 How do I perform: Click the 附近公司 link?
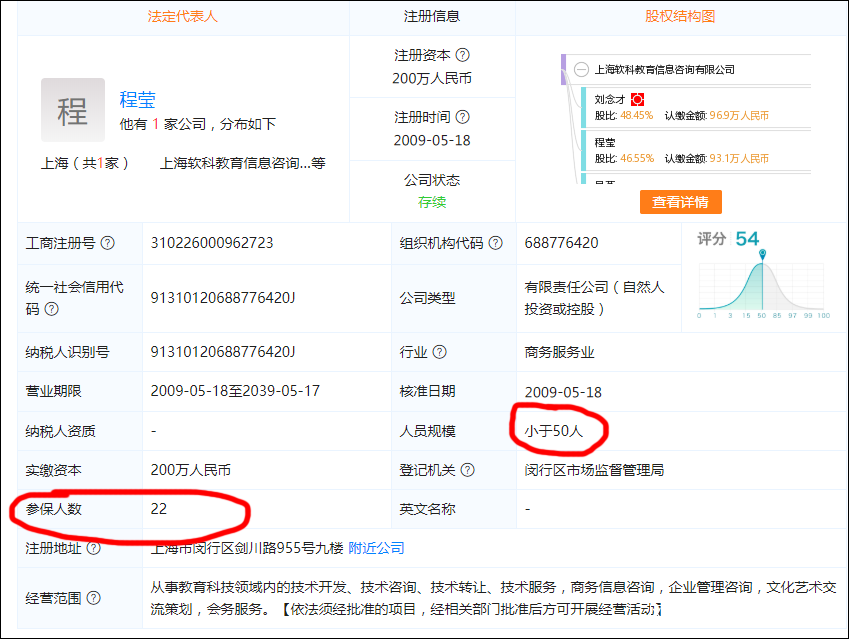[x=376, y=548]
